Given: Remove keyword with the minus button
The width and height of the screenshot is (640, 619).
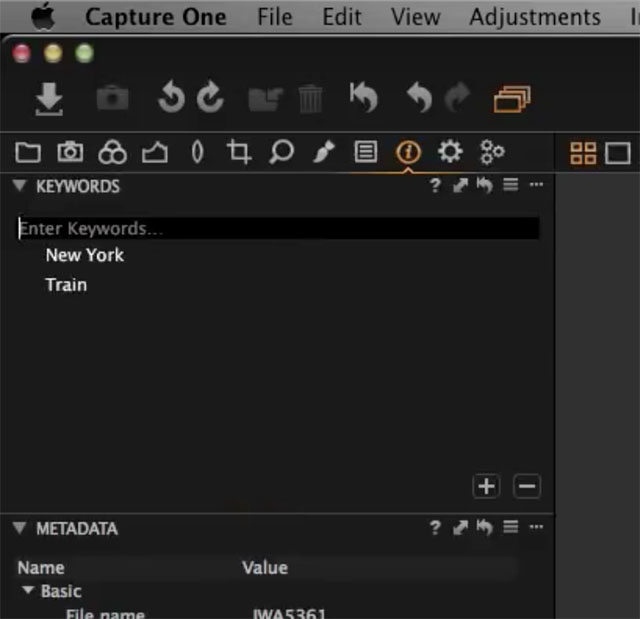Looking at the screenshot, I should 527,486.
